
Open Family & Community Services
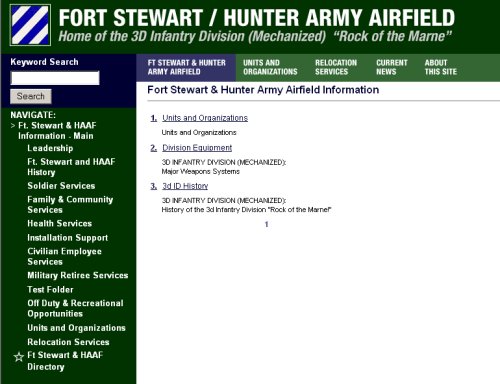click(x=70, y=205)
